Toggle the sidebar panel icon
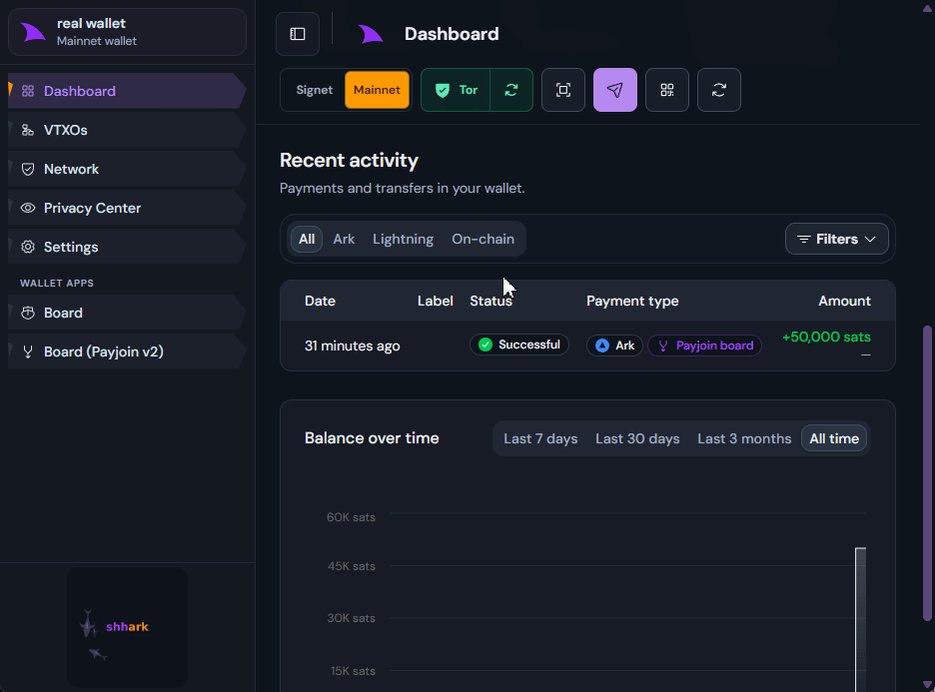Viewport: 935px width, 692px height. (298, 34)
